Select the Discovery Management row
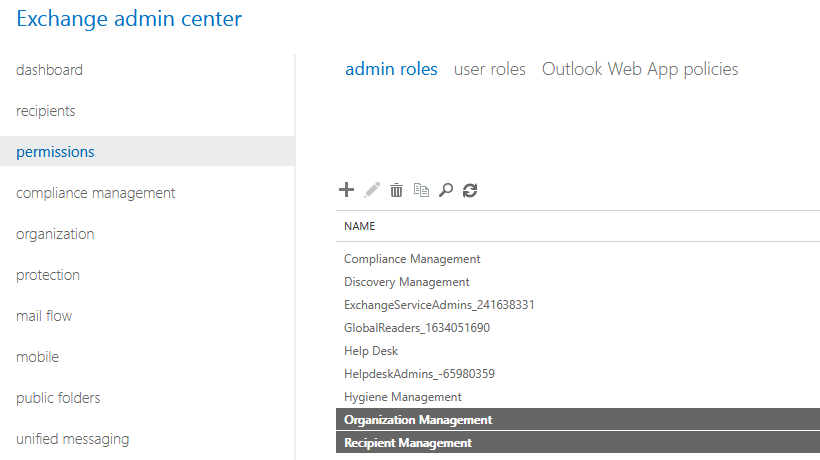The image size is (820, 460). [x=578, y=282]
